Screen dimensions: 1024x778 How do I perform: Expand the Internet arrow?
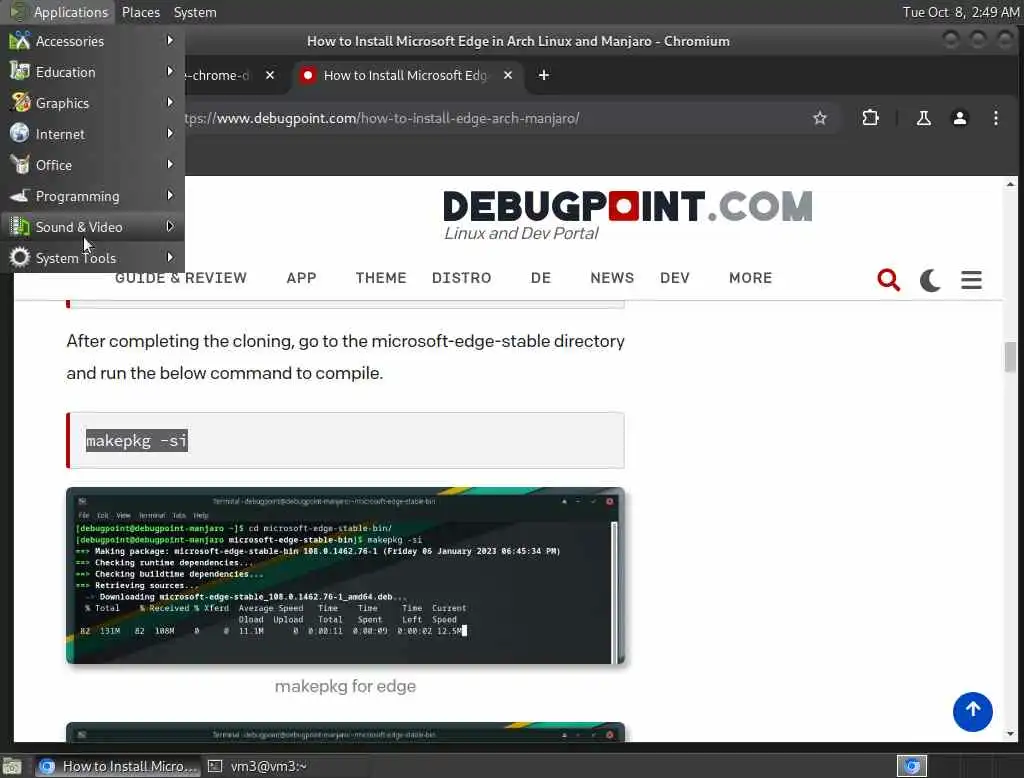170,133
